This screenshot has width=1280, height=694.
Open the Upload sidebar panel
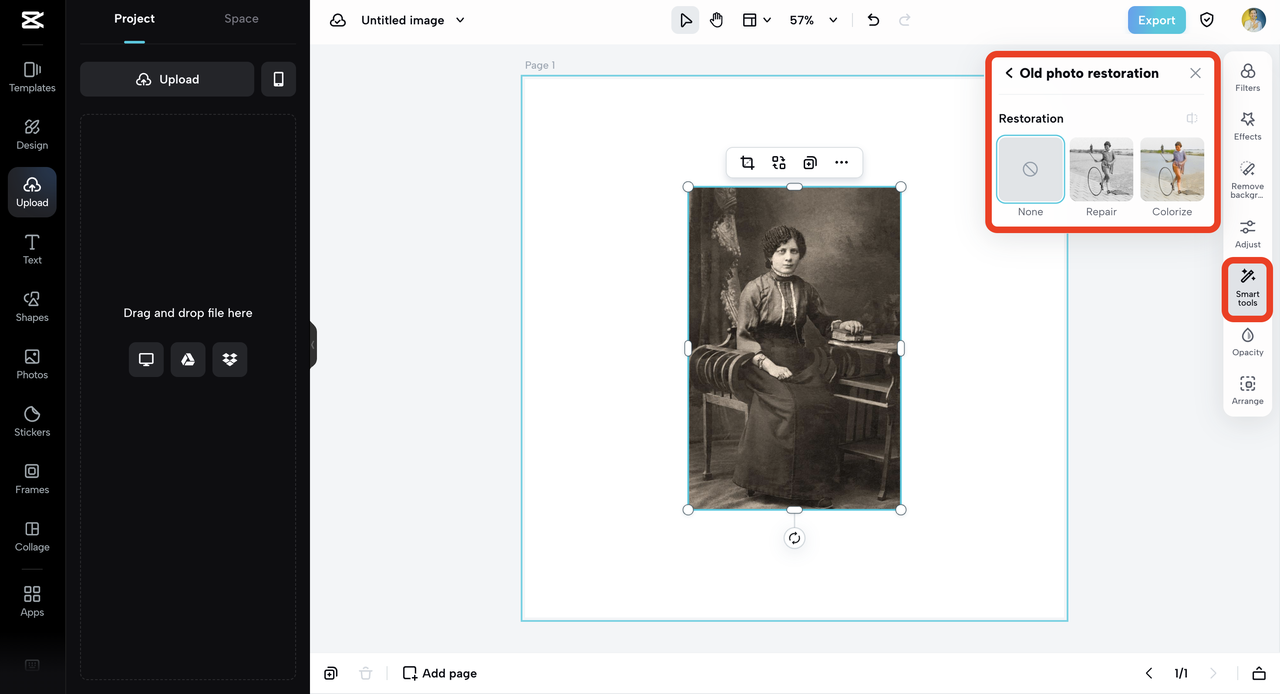pyautogui.click(x=32, y=192)
